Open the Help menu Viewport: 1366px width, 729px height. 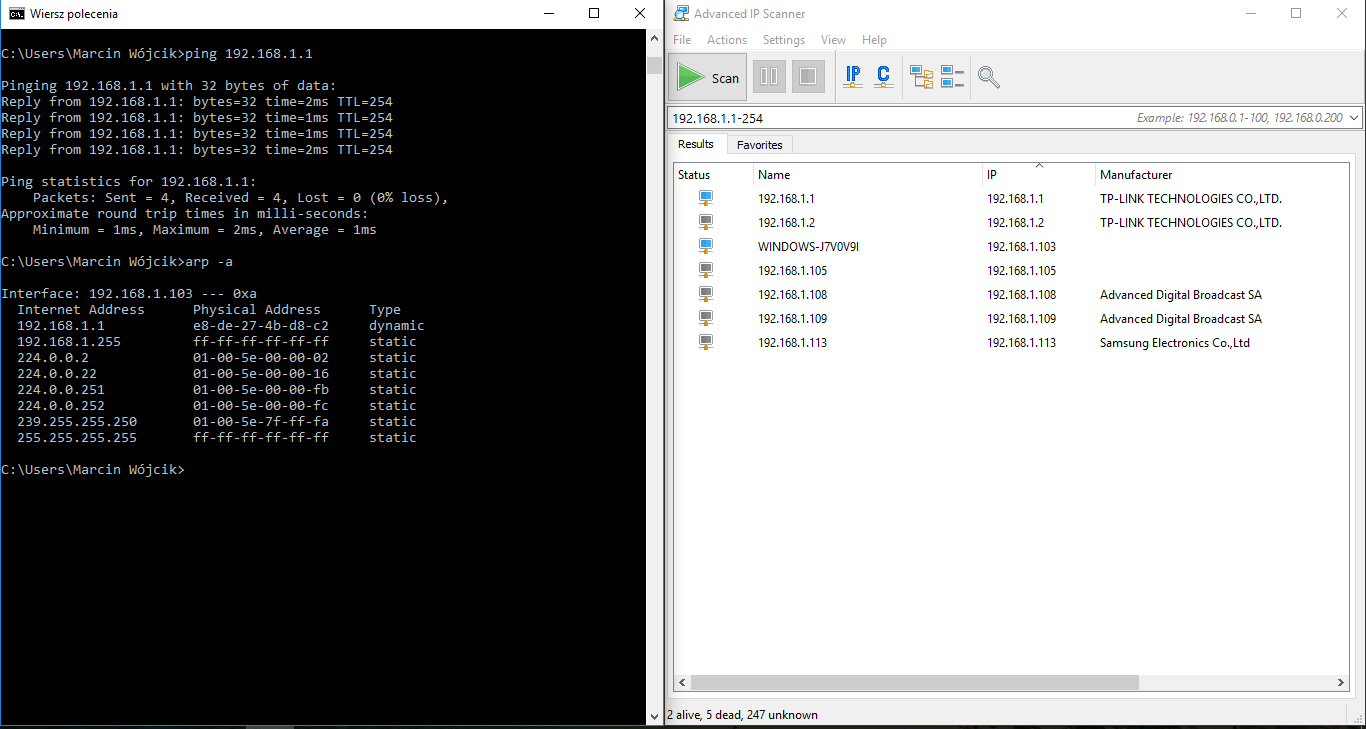pos(874,40)
